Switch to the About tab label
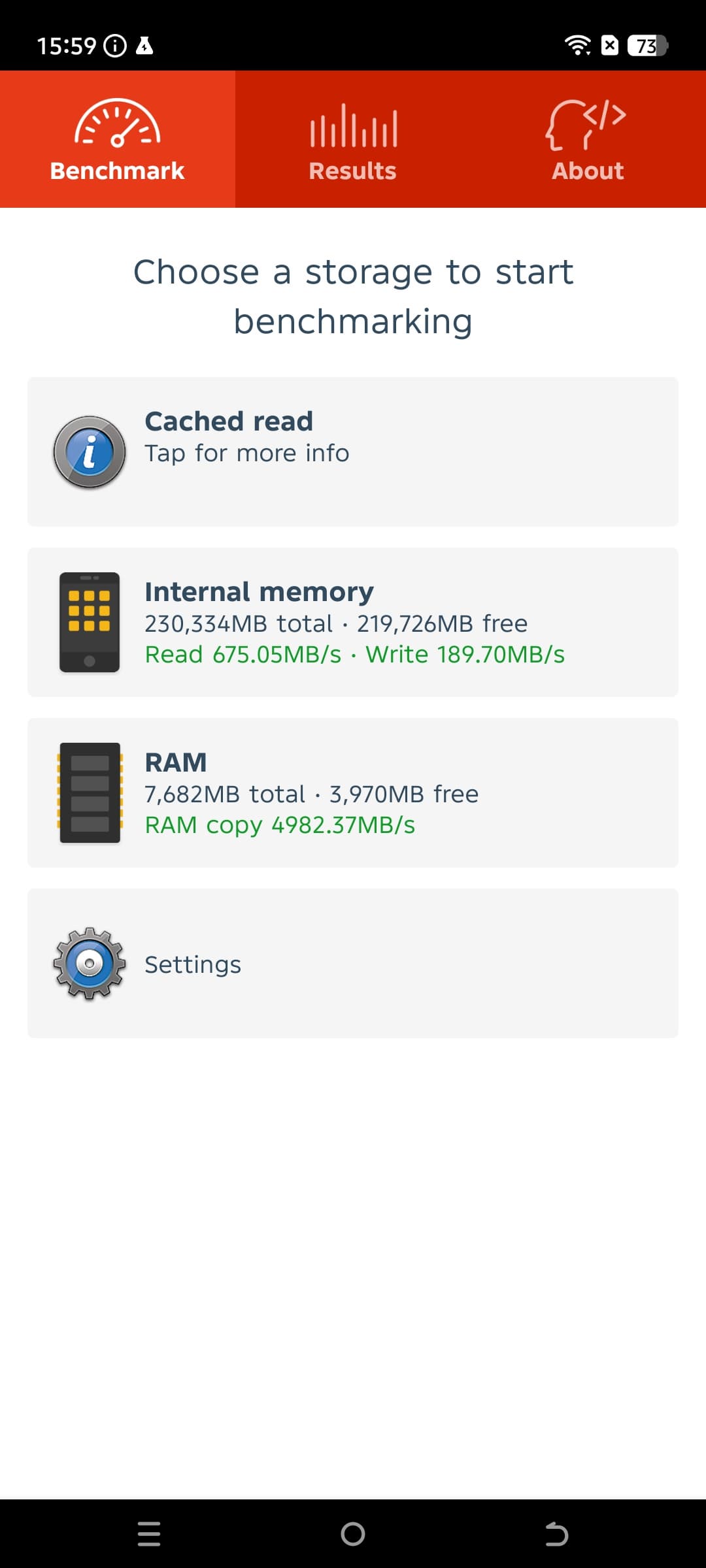Image resolution: width=706 pixels, height=1568 pixels. (x=588, y=171)
